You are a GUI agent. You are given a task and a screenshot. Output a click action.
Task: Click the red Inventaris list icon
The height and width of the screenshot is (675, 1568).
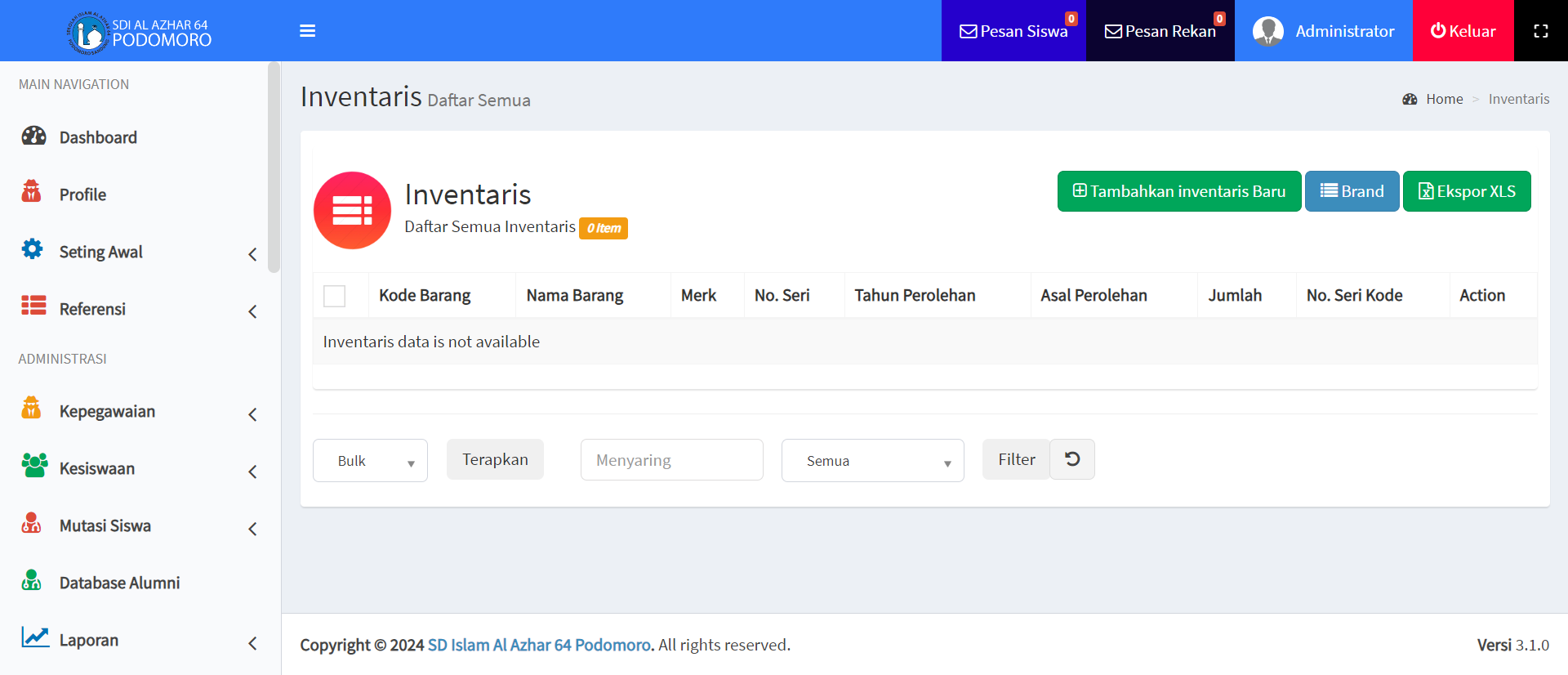coord(352,210)
